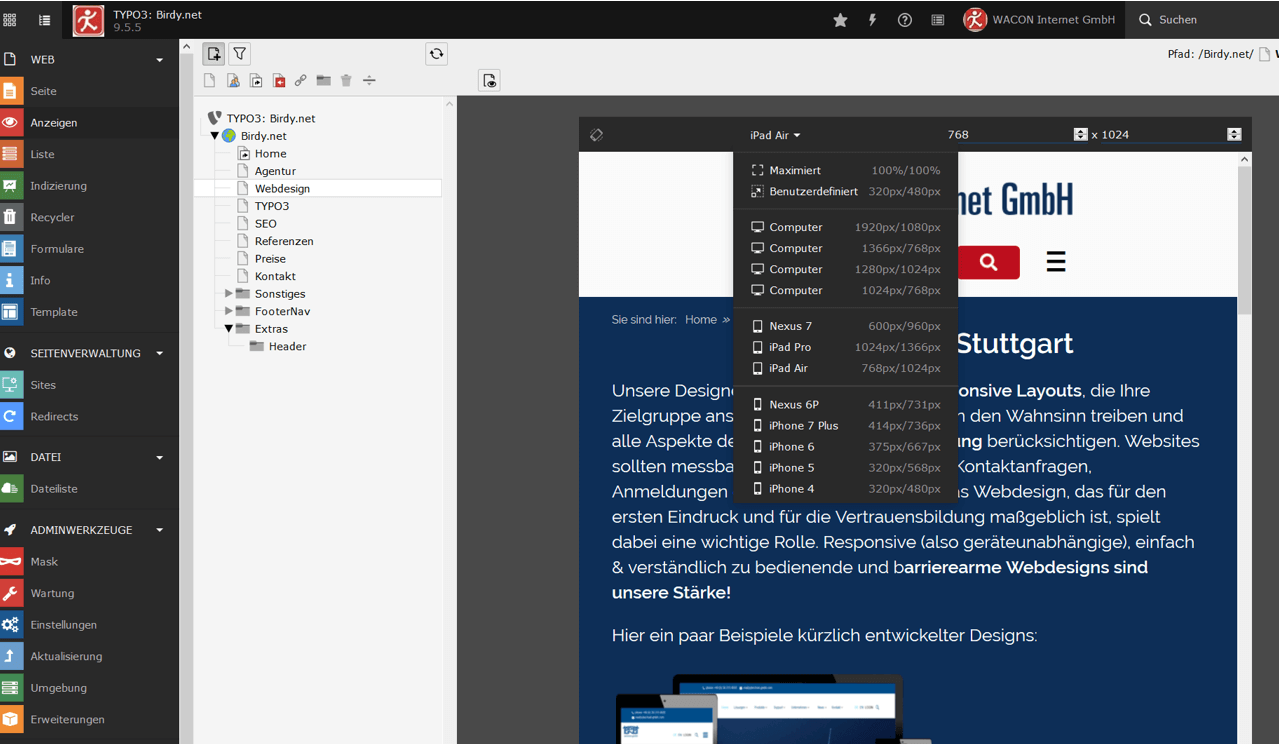Collapse the Extras folder in tree

(x=229, y=329)
